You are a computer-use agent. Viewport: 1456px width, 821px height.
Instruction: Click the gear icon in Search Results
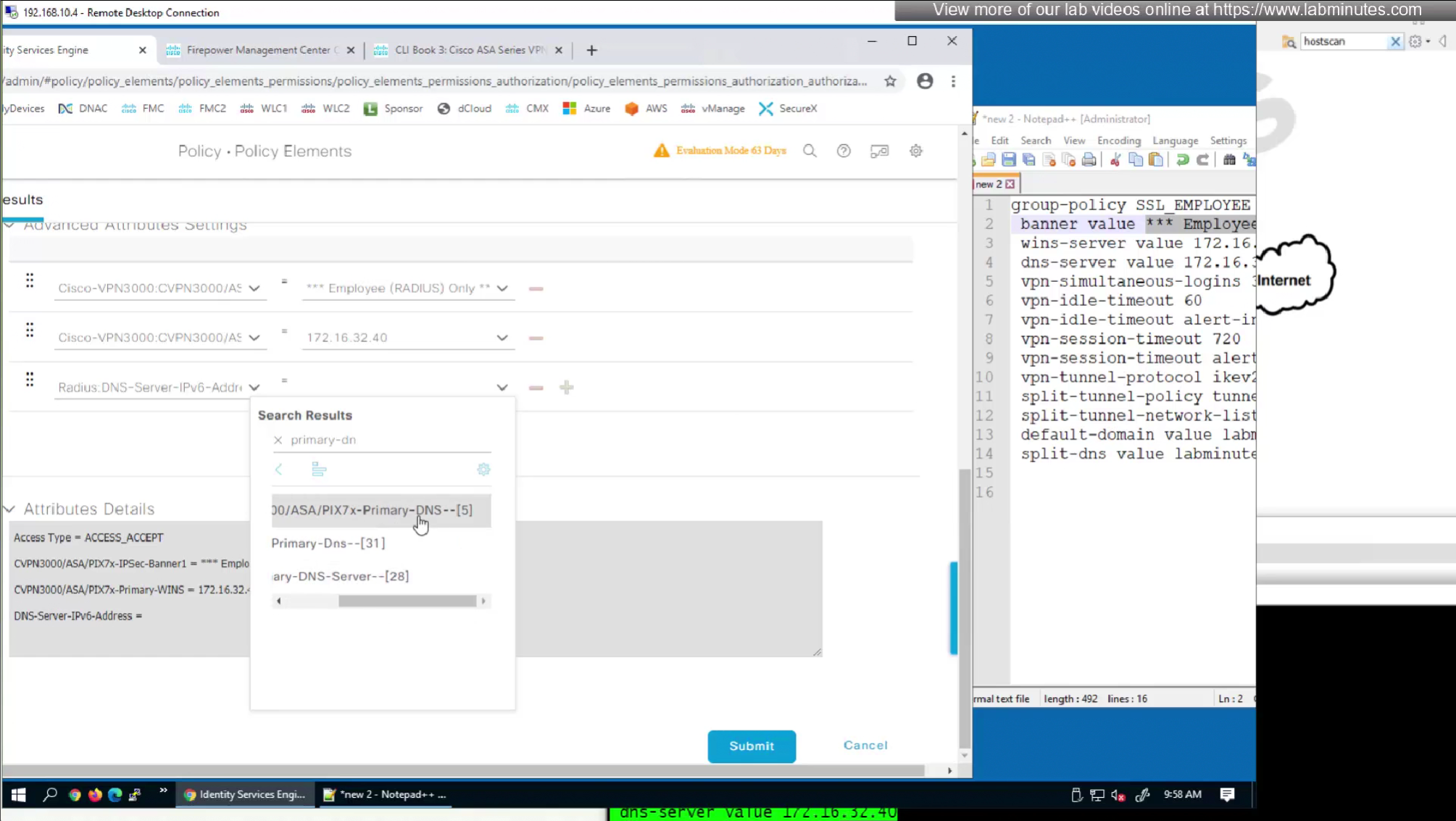[x=483, y=470]
